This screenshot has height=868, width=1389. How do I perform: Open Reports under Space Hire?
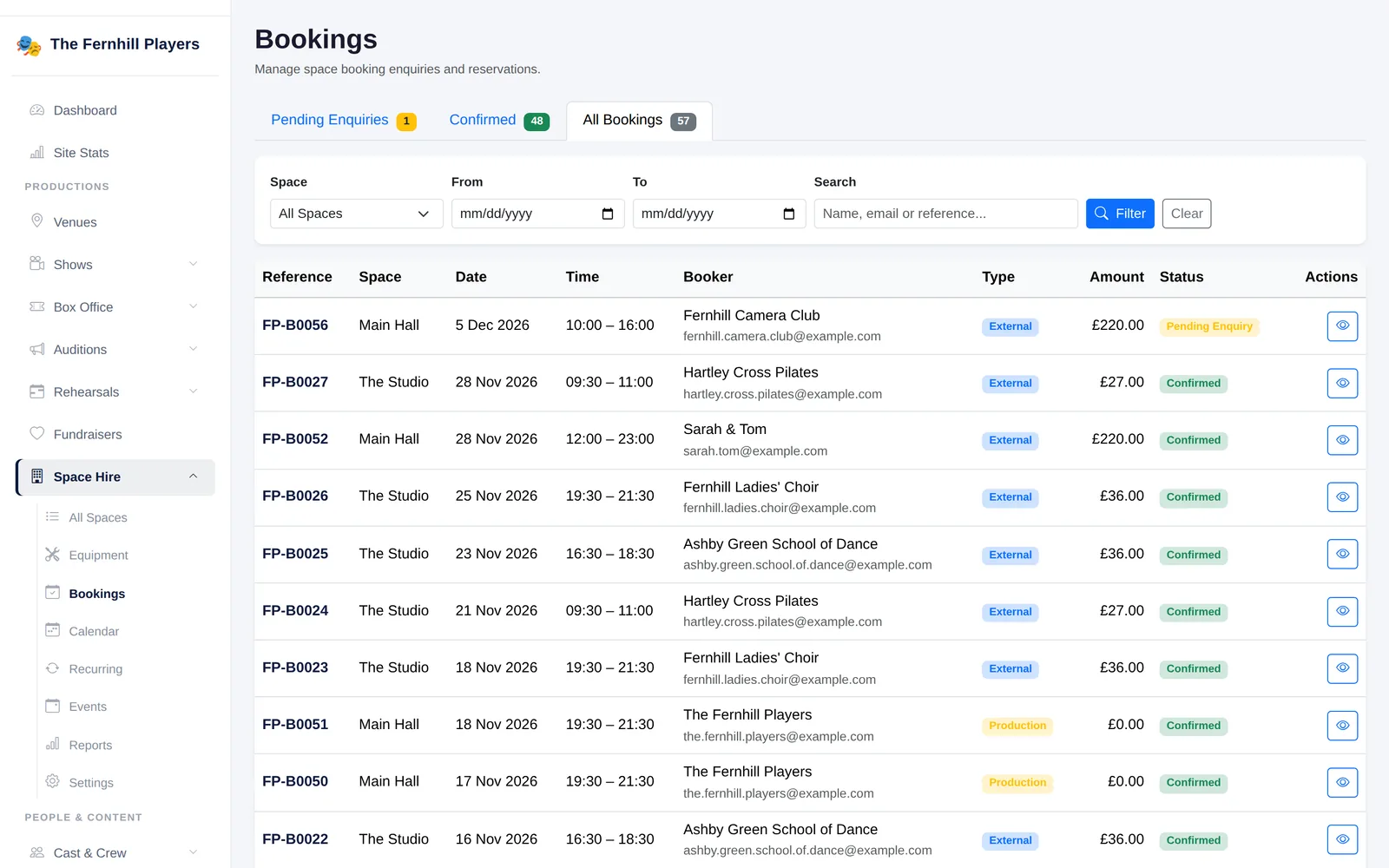pos(127,745)
